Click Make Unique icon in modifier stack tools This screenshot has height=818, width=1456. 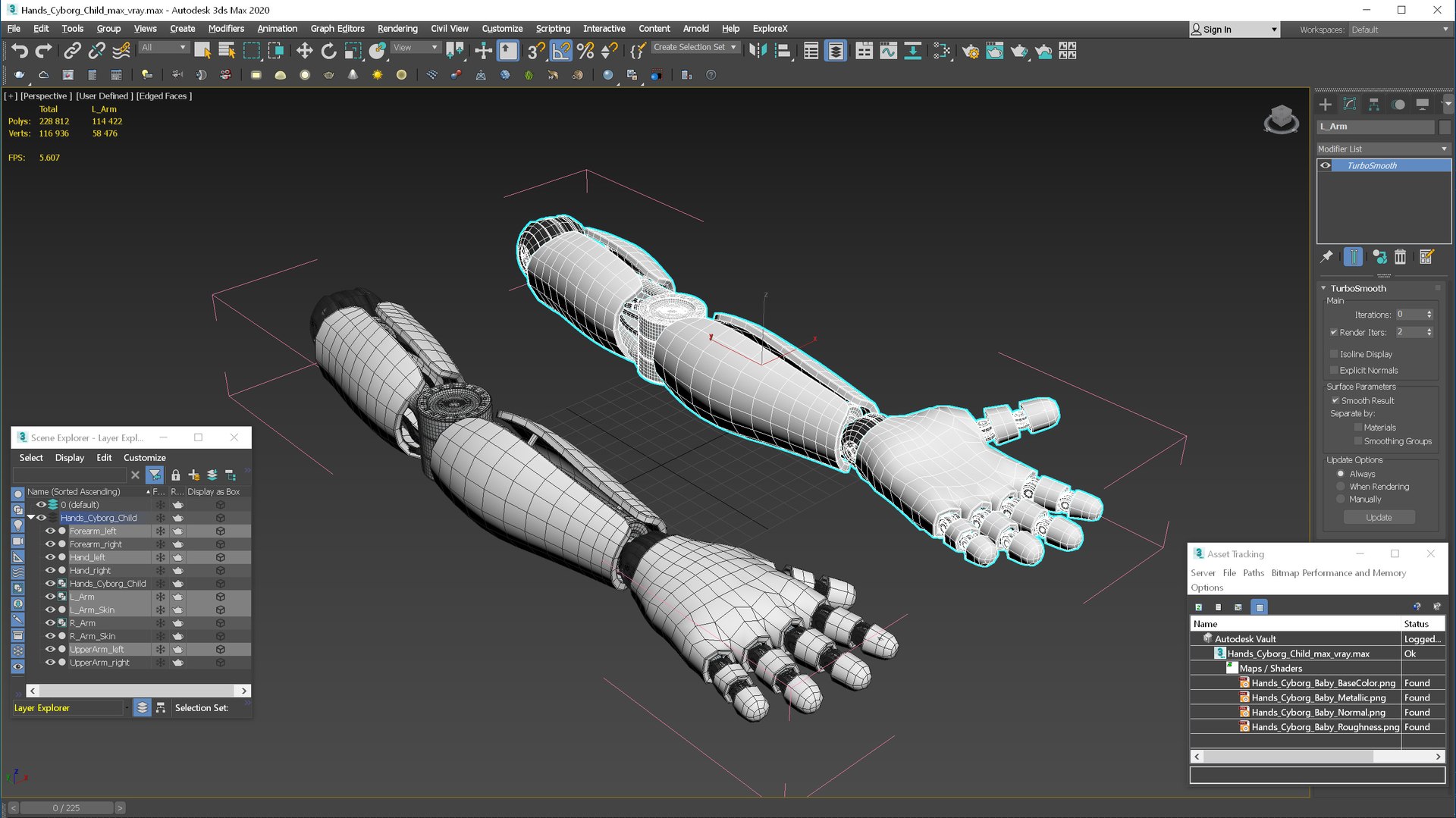(x=1379, y=257)
